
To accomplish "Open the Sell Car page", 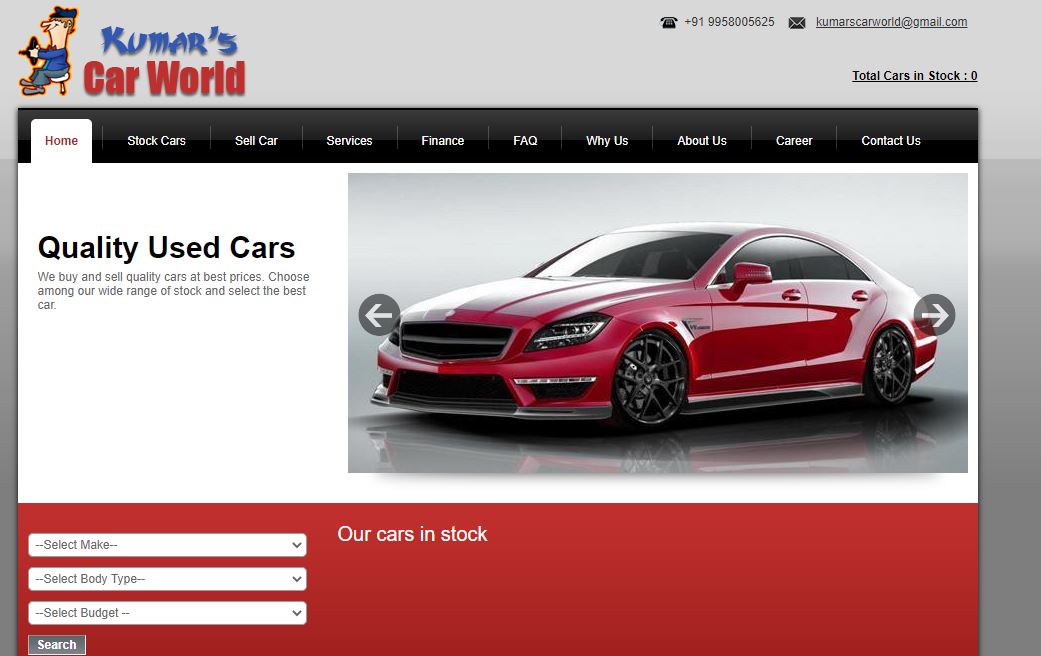I will [x=256, y=141].
